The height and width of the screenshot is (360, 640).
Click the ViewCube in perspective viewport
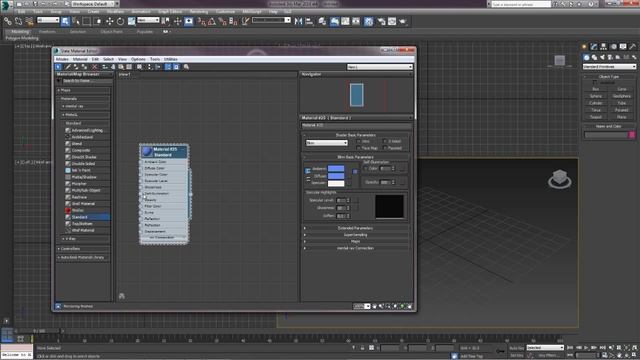tap(559, 179)
